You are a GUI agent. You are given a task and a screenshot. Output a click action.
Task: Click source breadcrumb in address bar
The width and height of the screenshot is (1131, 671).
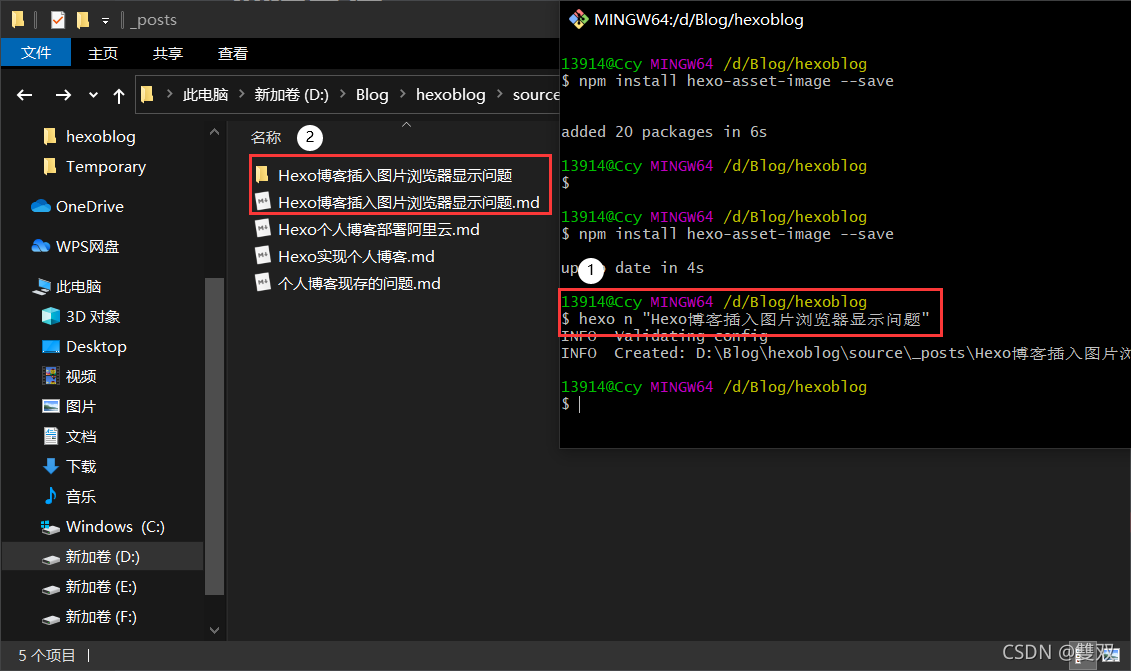[536, 95]
